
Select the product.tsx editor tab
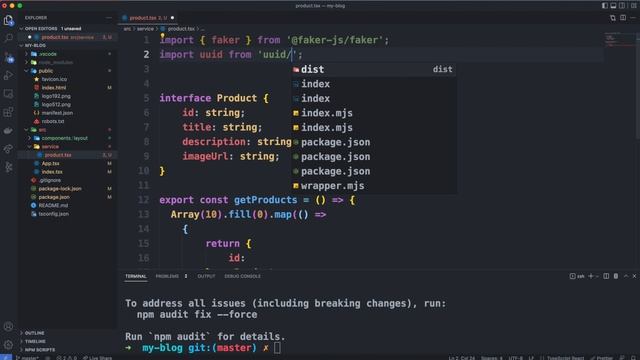[x=148, y=18]
